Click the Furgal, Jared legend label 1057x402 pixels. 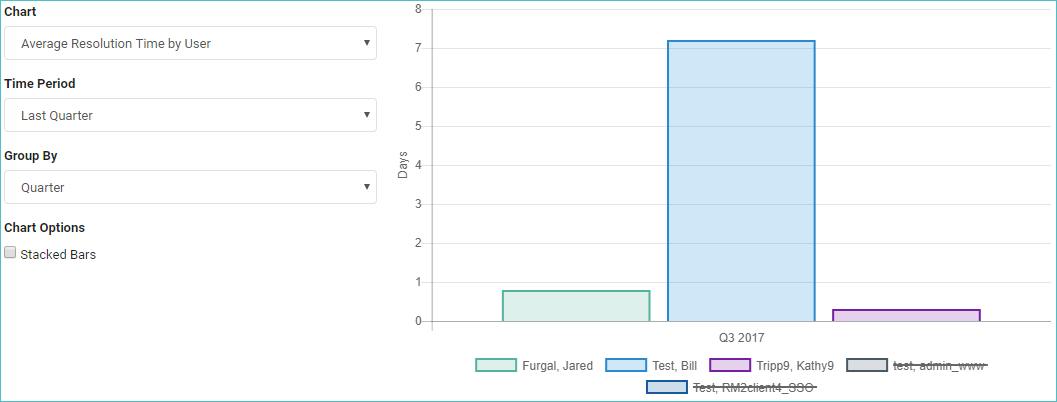(557, 366)
